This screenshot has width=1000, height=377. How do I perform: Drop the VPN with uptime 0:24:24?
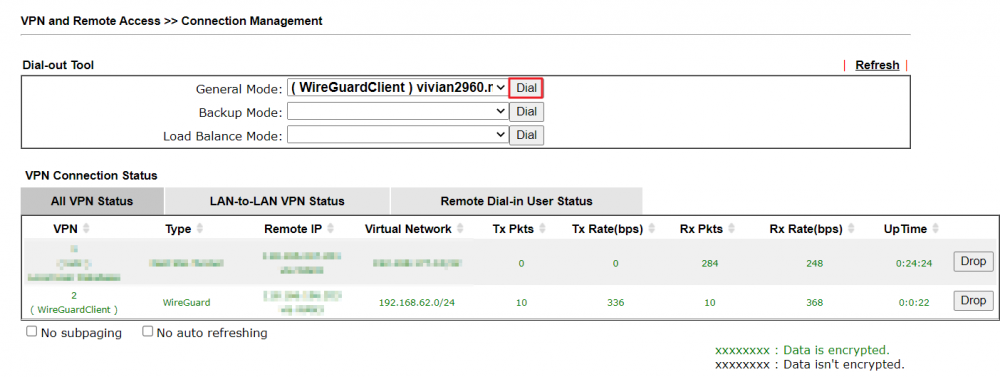click(x=973, y=262)
